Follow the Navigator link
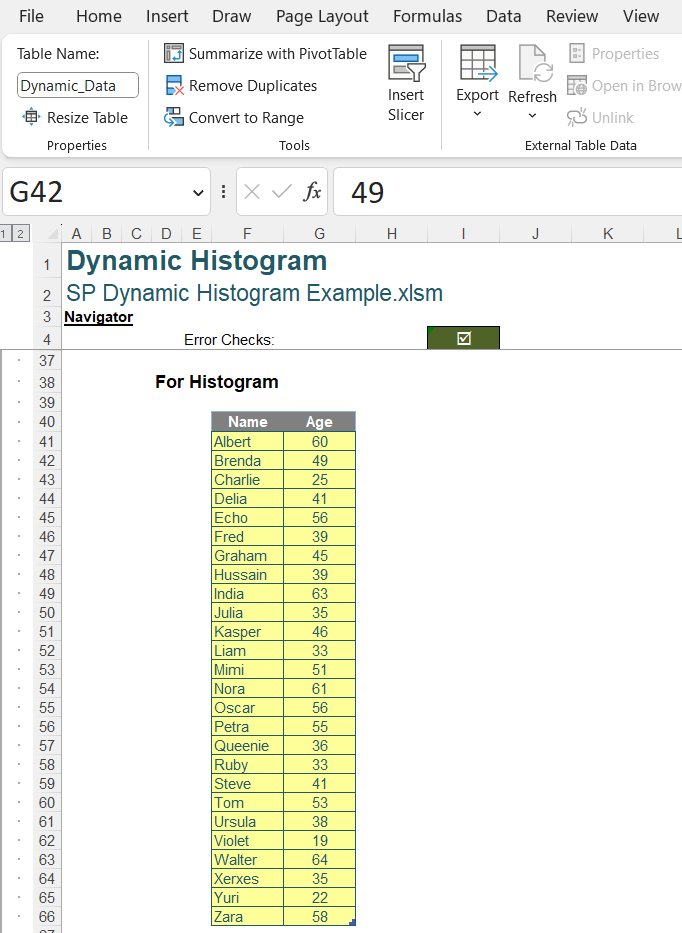The width and height of the screenshot is (682, 933). pos(98,317)
